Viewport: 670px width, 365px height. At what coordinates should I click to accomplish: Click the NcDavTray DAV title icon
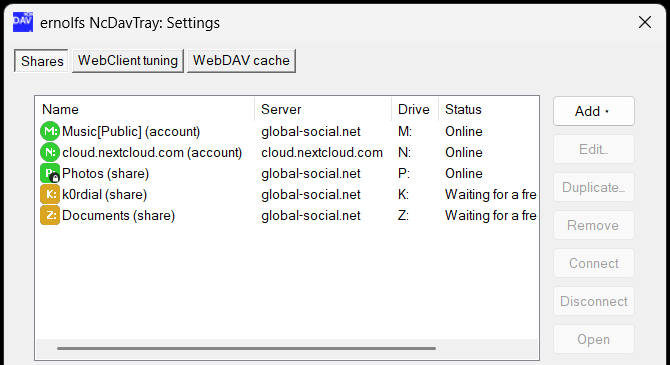pyautogui.click(x=23, y=22)
